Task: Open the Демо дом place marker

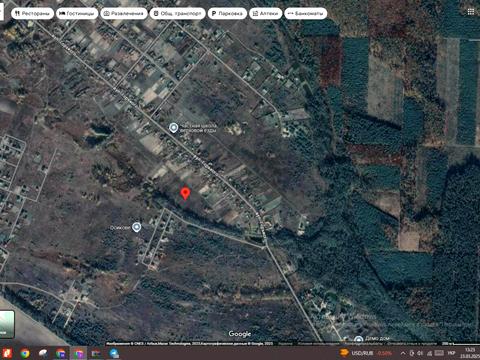Action: 359,340
